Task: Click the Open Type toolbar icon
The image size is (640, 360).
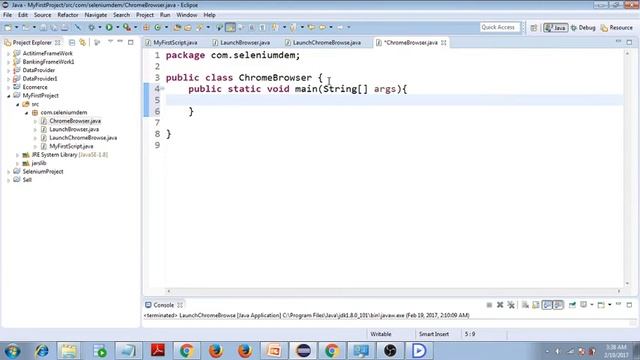Action: [x=177, y=27]
